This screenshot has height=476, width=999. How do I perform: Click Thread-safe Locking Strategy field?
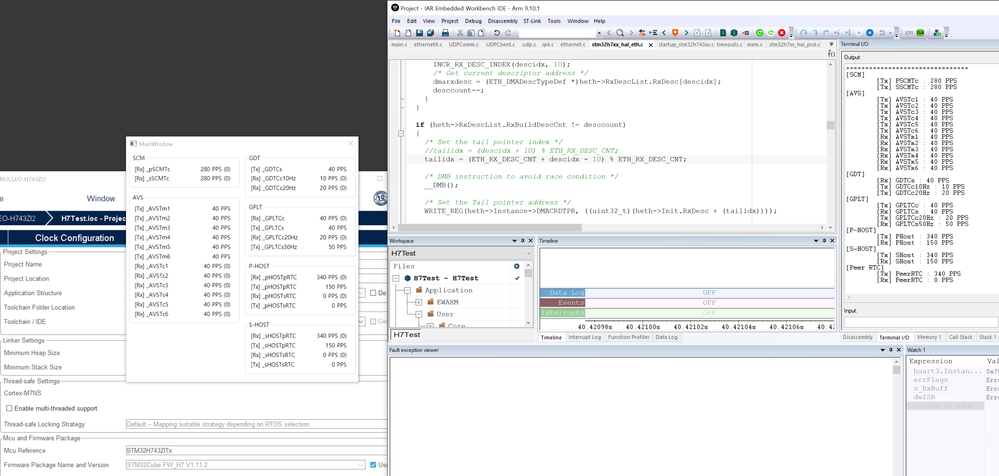coord(256,424)
